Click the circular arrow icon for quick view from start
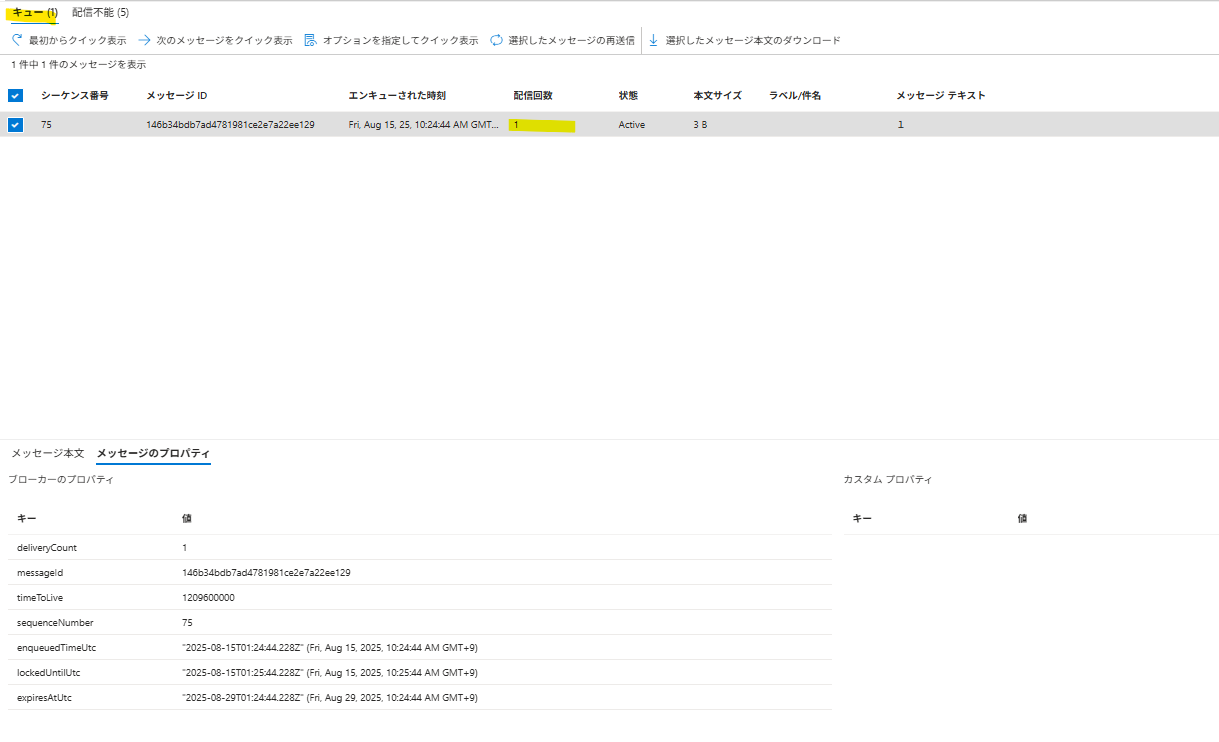This screenshot has height=742, width=1219. [x=16, y=40]
